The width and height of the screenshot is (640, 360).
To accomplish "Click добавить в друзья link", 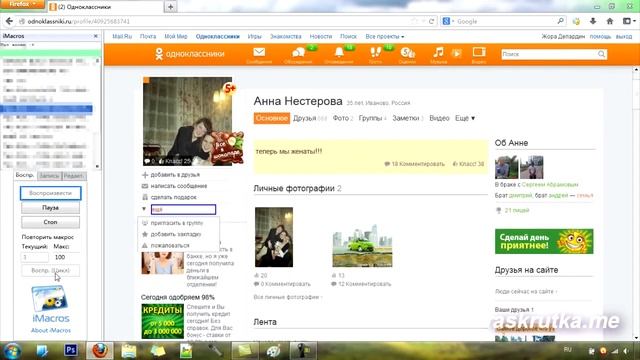I will 175,175.
